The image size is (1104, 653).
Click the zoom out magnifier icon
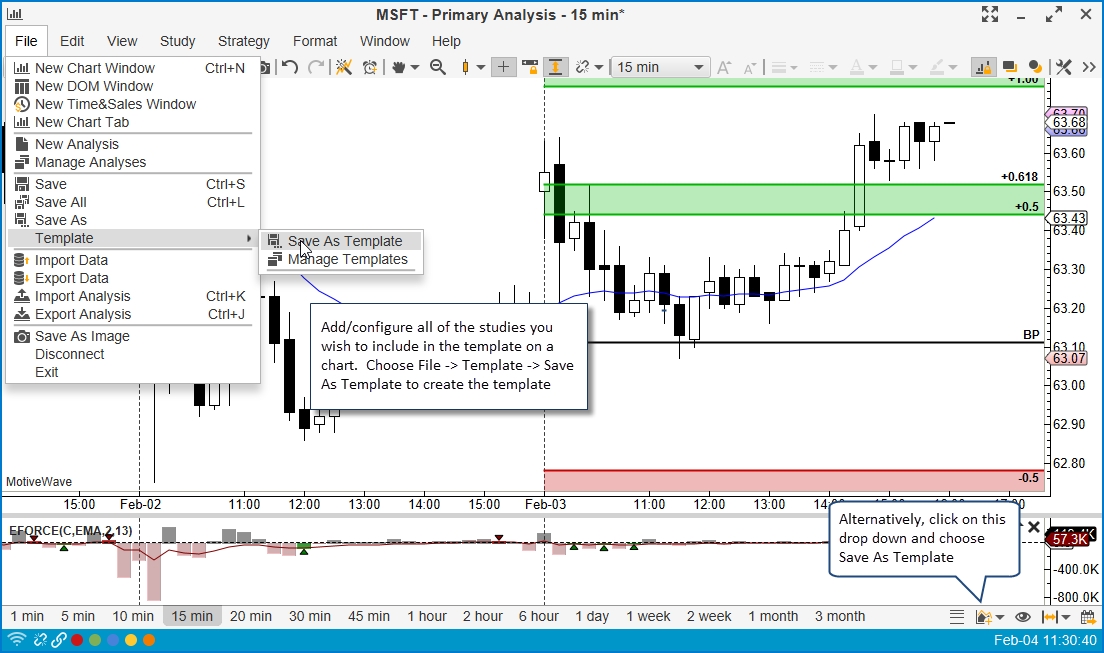[x=438, y=67]
